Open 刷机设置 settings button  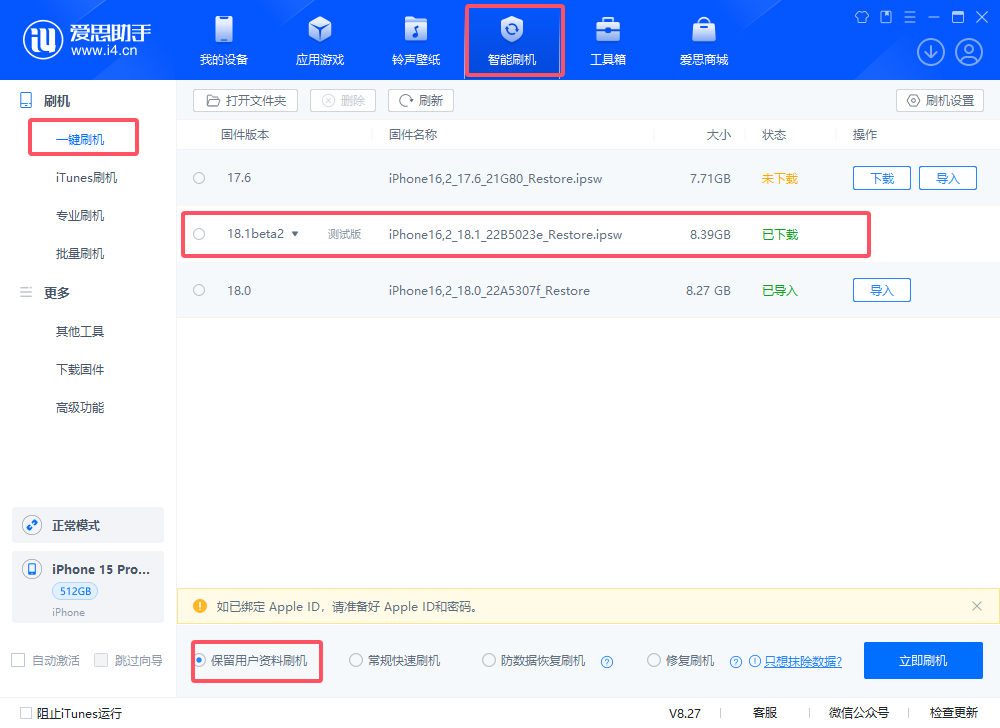[x=940, y=101]
